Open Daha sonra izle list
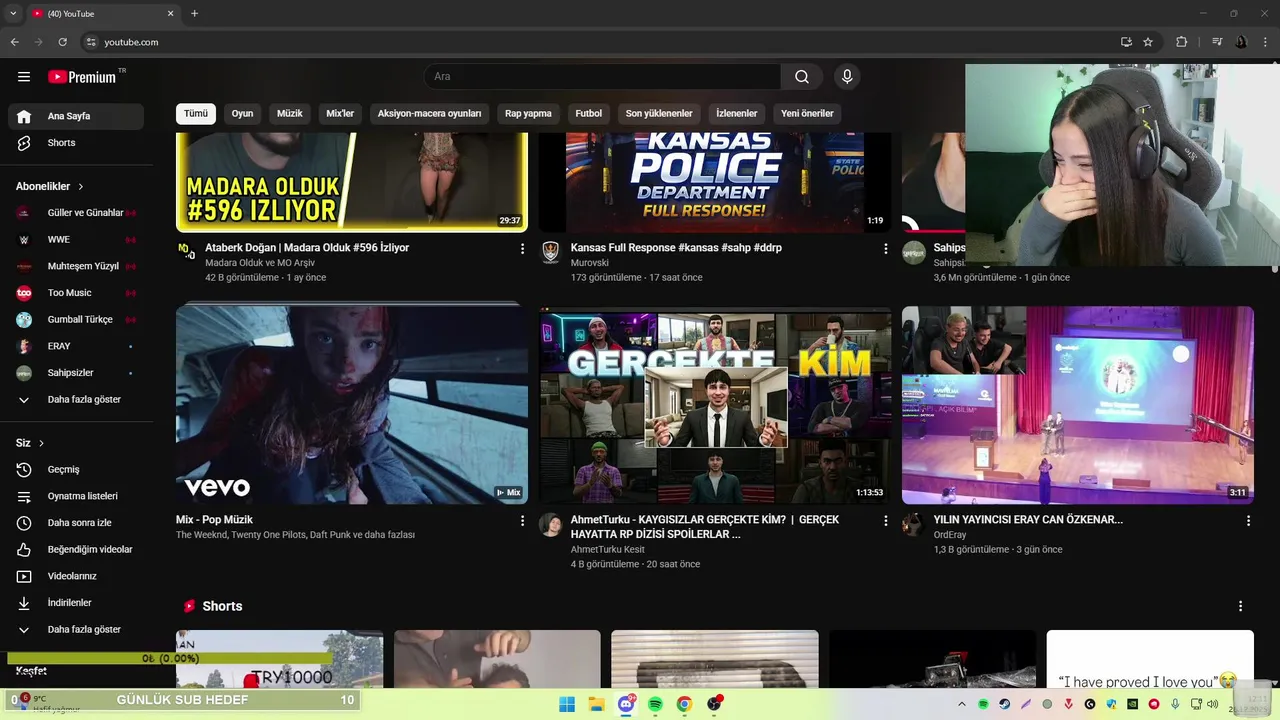1280x720 pixels. [x=76, y=523]
